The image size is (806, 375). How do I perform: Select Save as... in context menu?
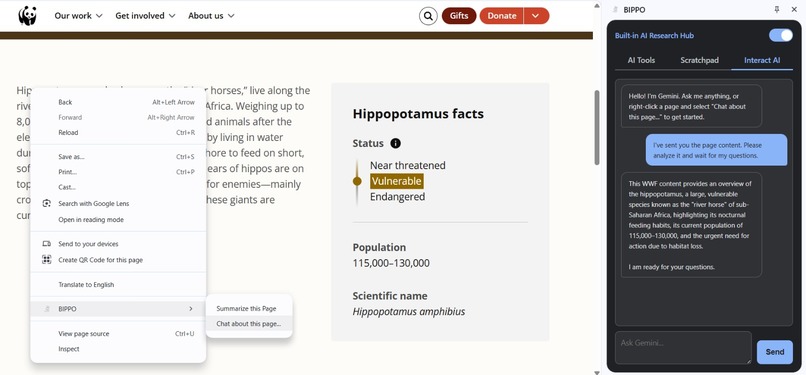click(118, 157)
